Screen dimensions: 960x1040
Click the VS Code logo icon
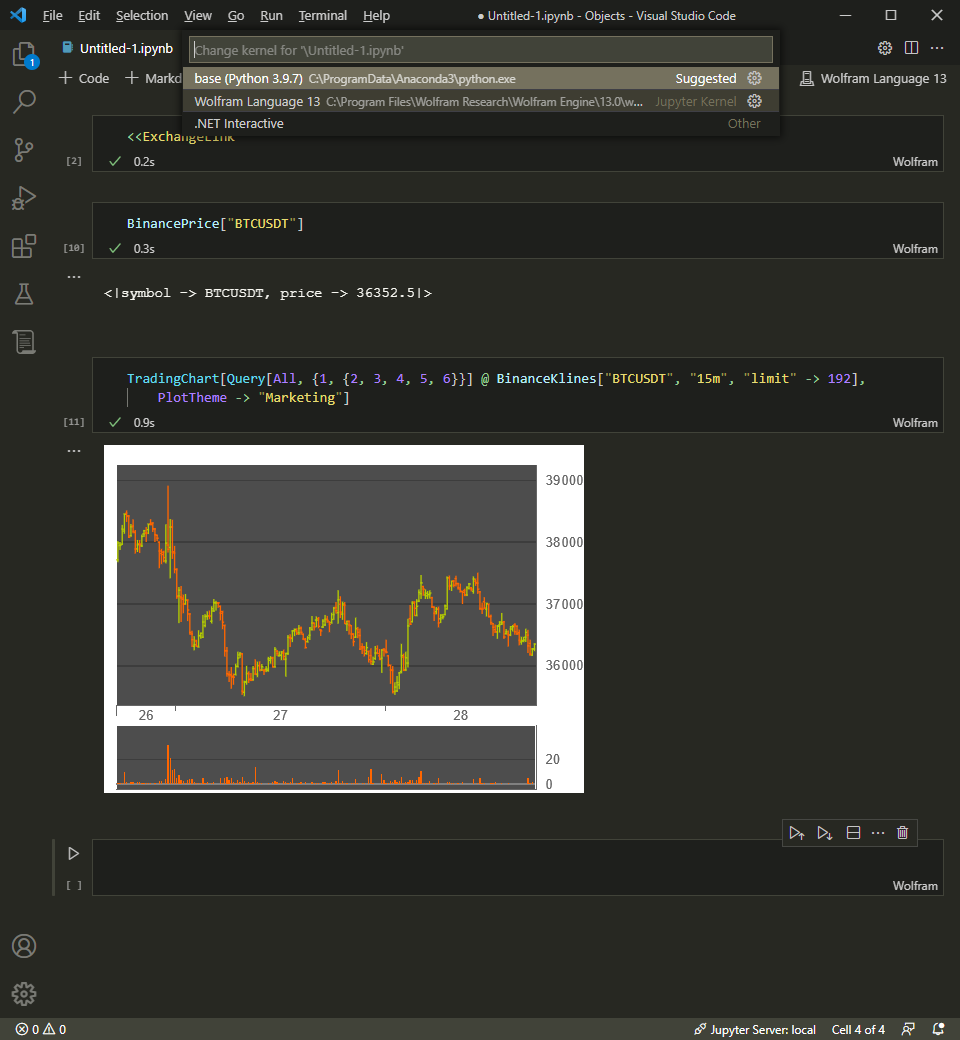pos(18,15)
